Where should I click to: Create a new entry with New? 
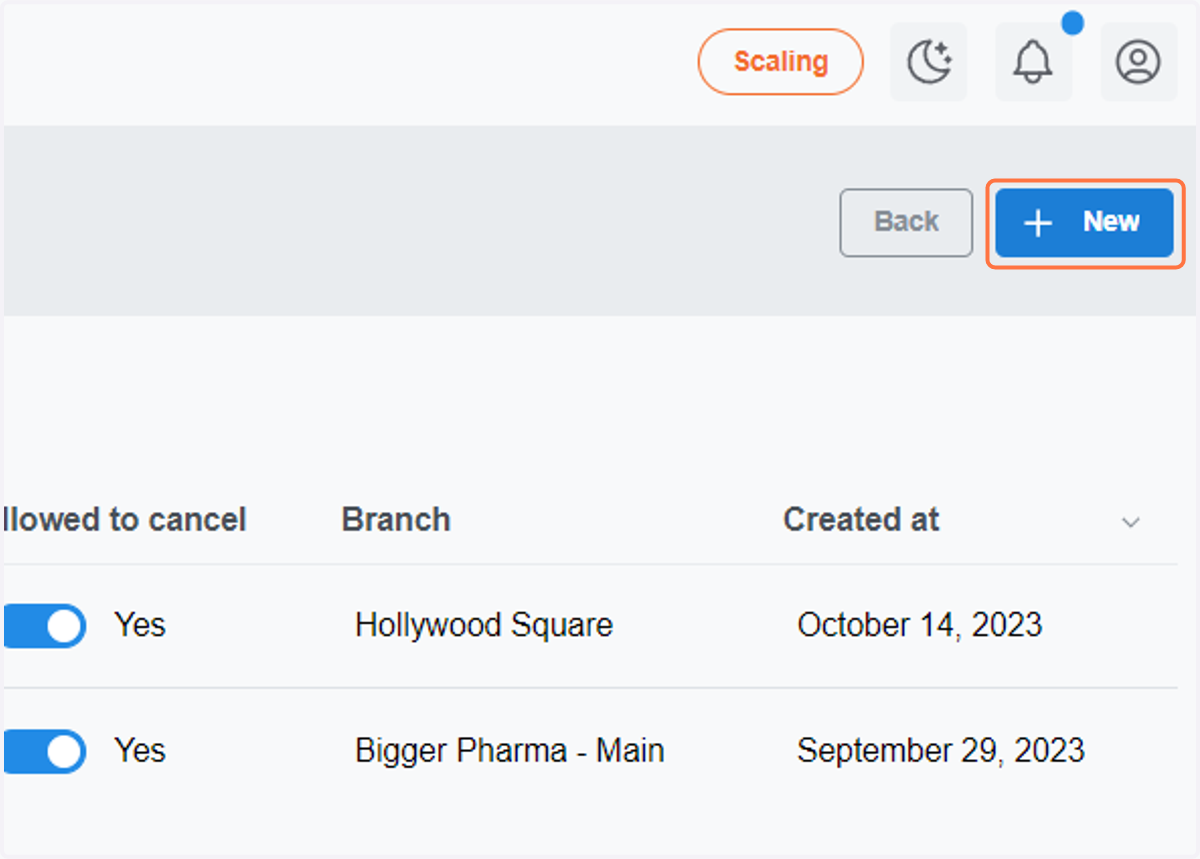1084,222
